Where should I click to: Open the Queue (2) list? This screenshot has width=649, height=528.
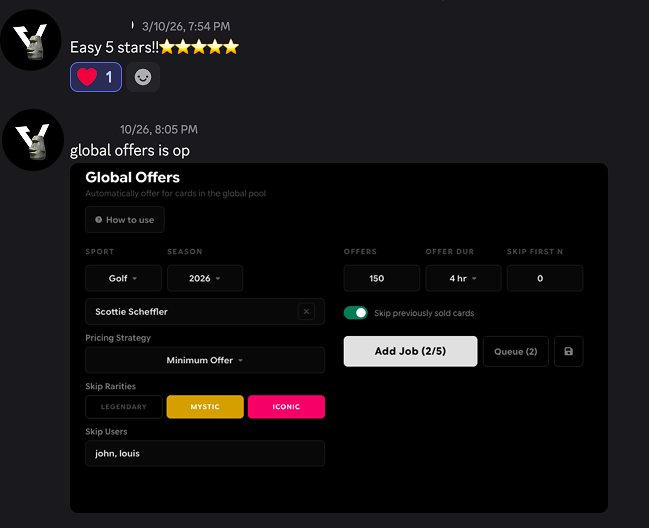[515, 351]
